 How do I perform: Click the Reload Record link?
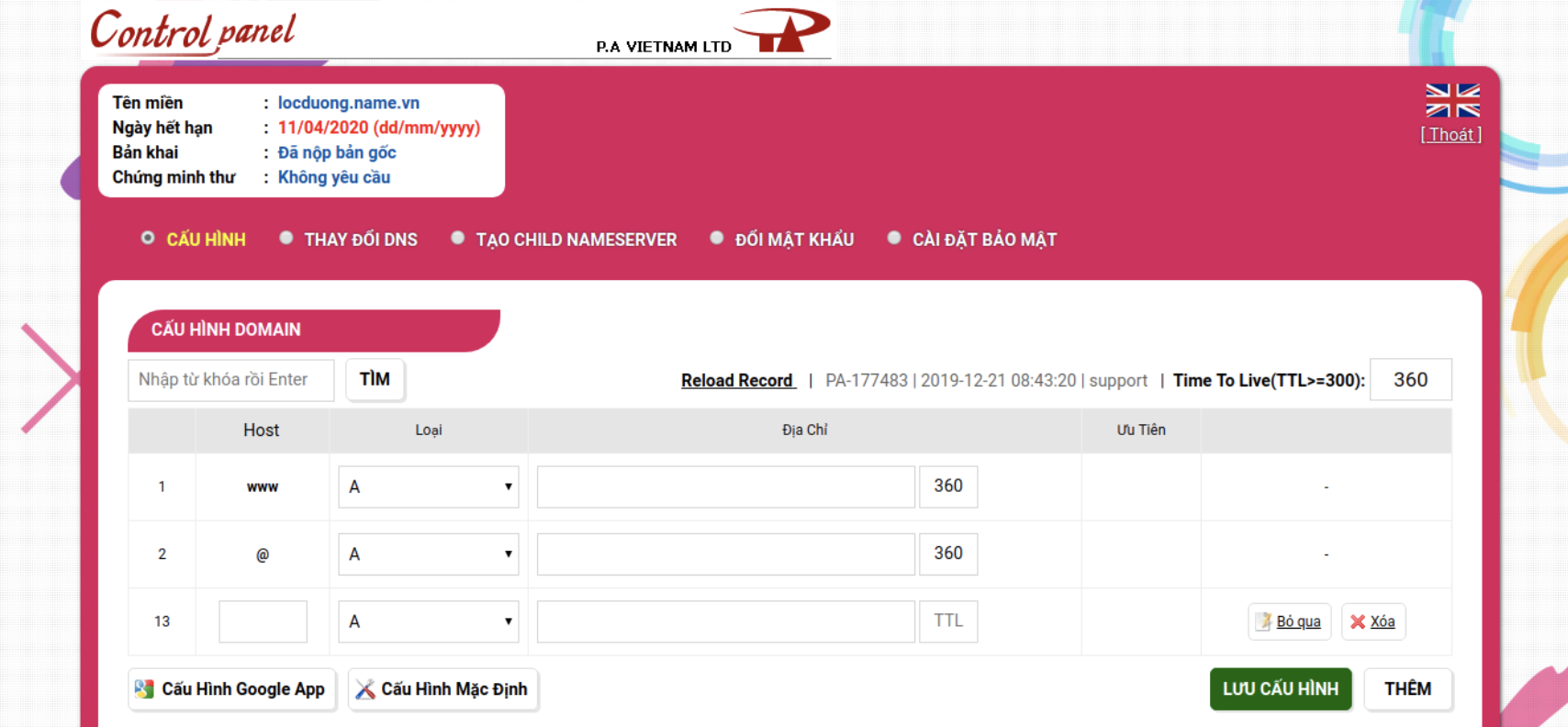click(x=738, y=380)
